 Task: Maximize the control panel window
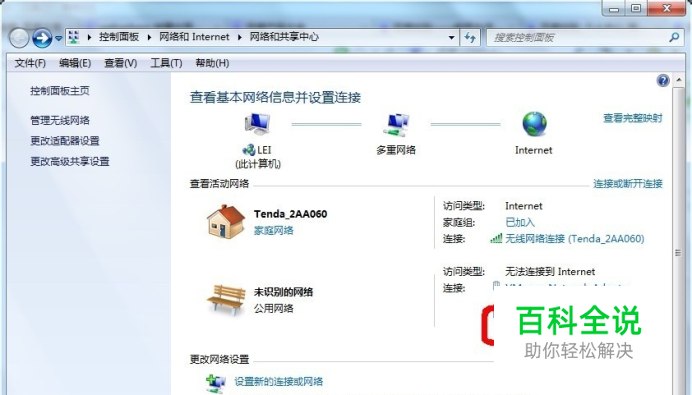[636, 8]
